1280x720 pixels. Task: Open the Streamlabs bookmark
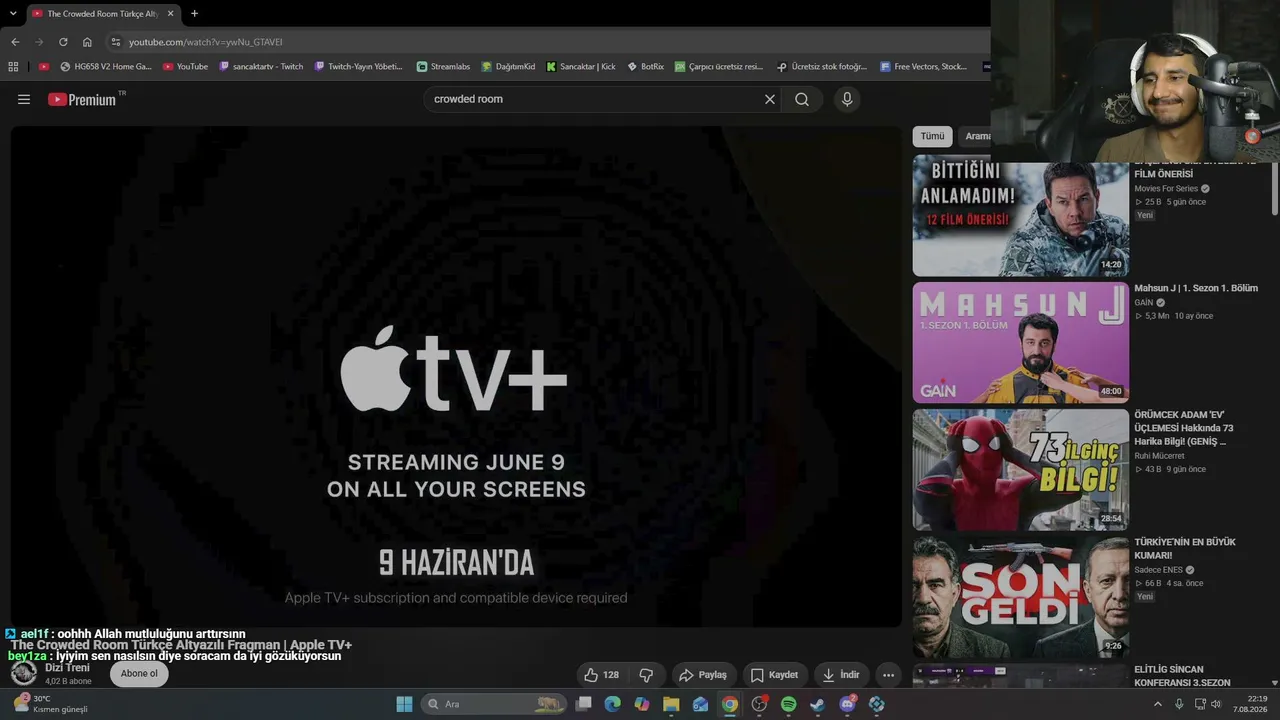pyautogui.click(x=443, y=67)
